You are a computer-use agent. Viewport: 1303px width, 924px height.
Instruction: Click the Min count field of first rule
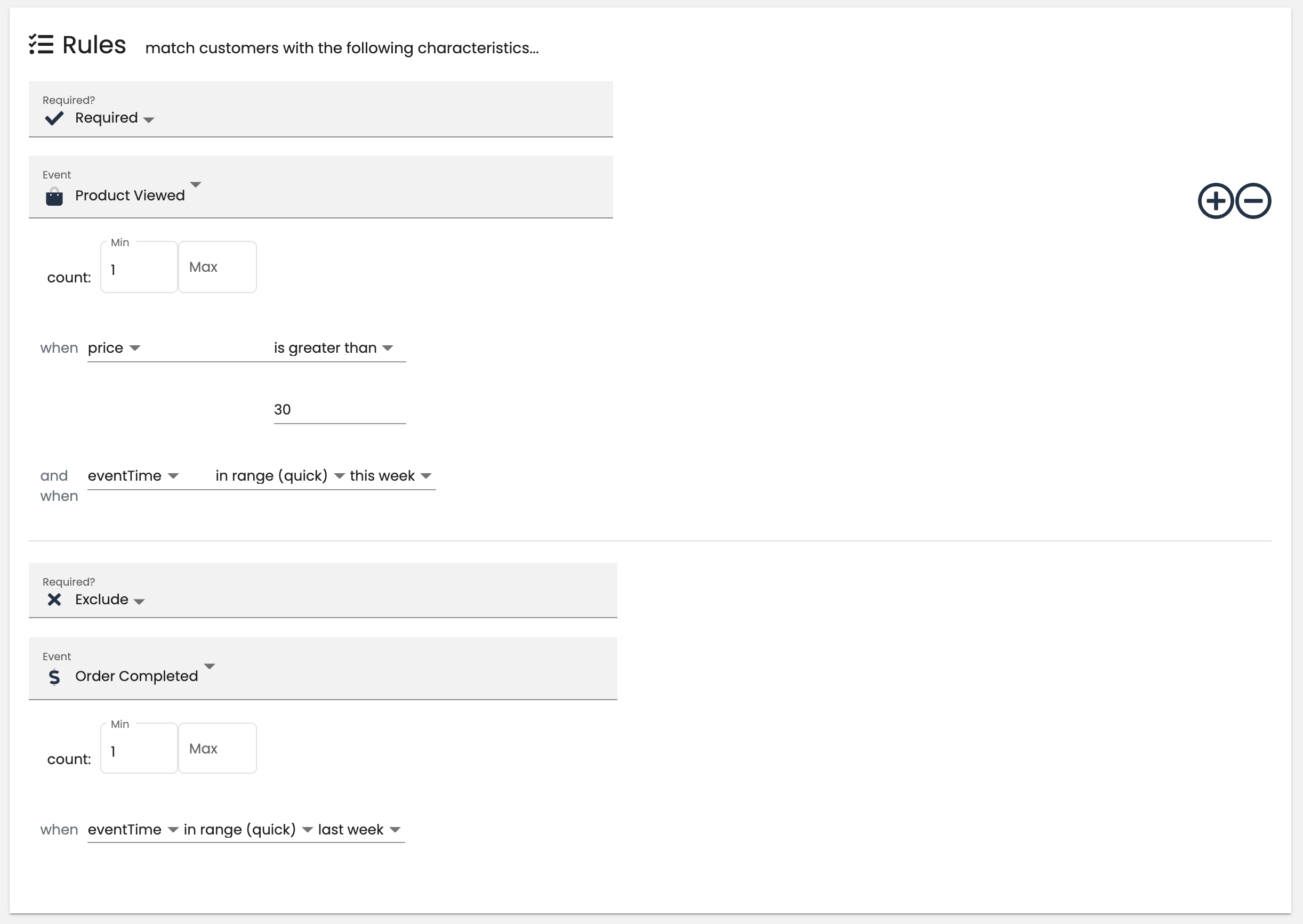(138, 267)
